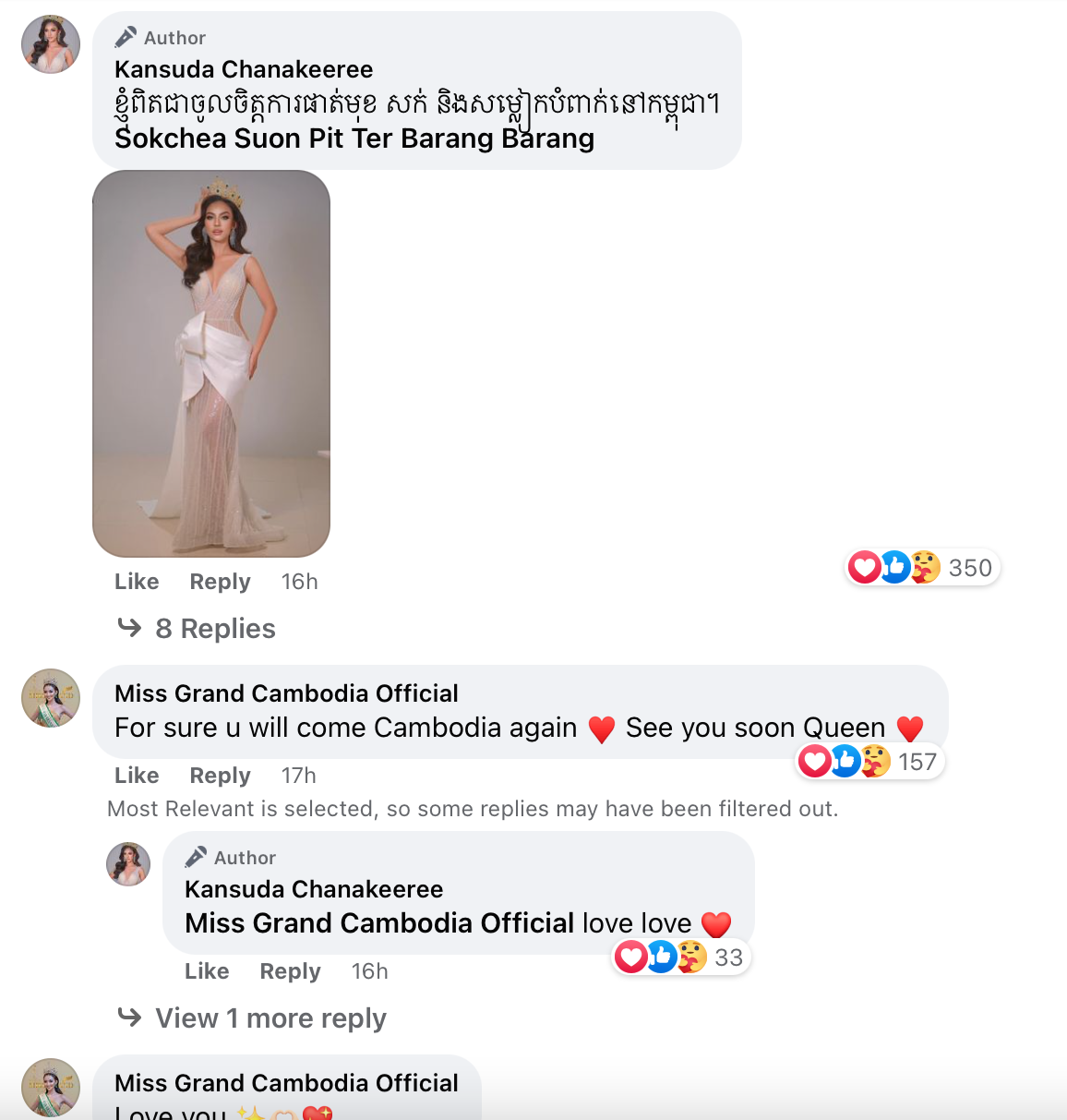The width and height of the screenshot is (1067, 1120).
Task: Expand View 1 more reply
Action: pos(270,1018)
